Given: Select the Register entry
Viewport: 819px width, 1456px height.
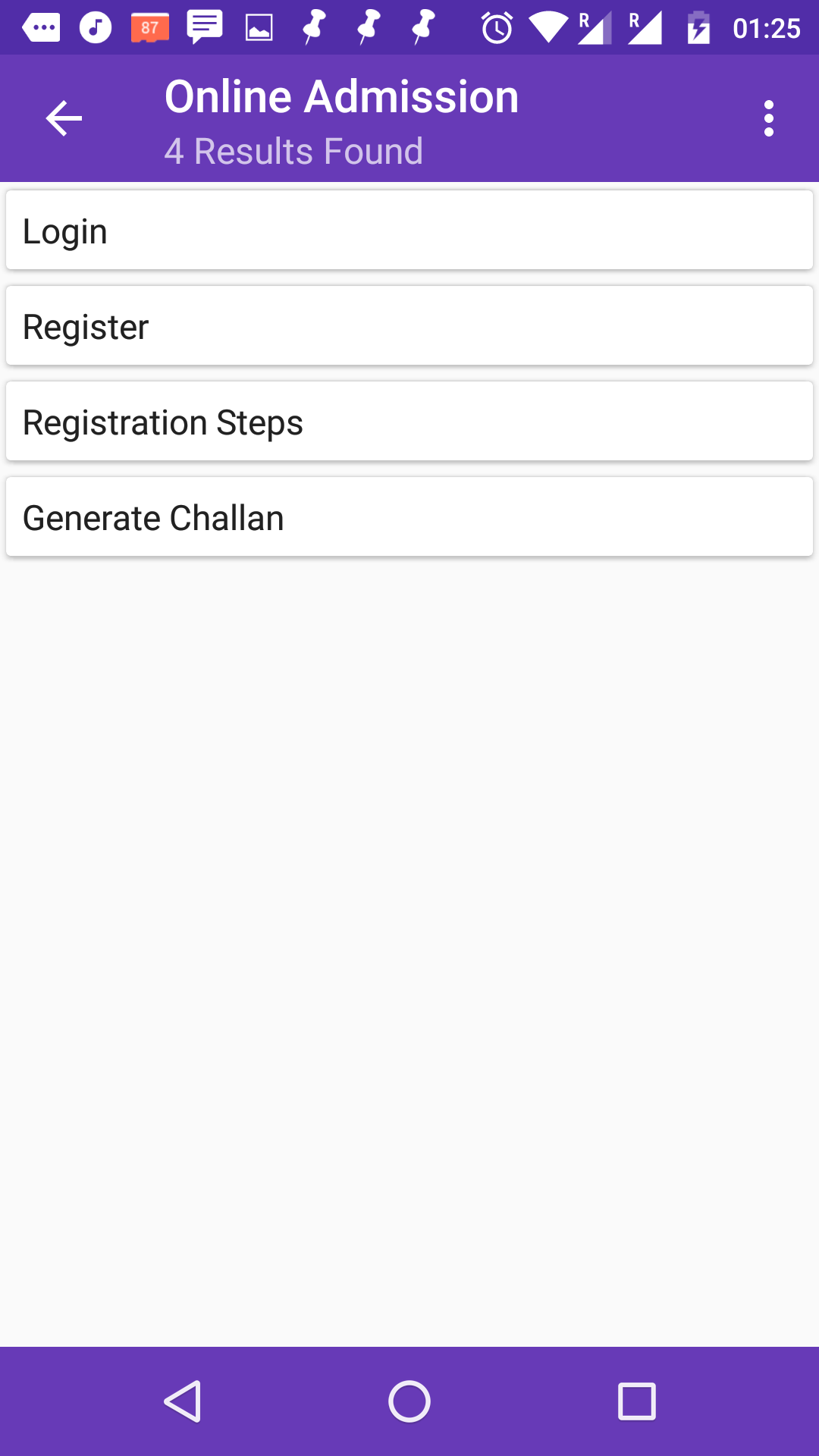Looking at the screenshot, I should point(409,325).
